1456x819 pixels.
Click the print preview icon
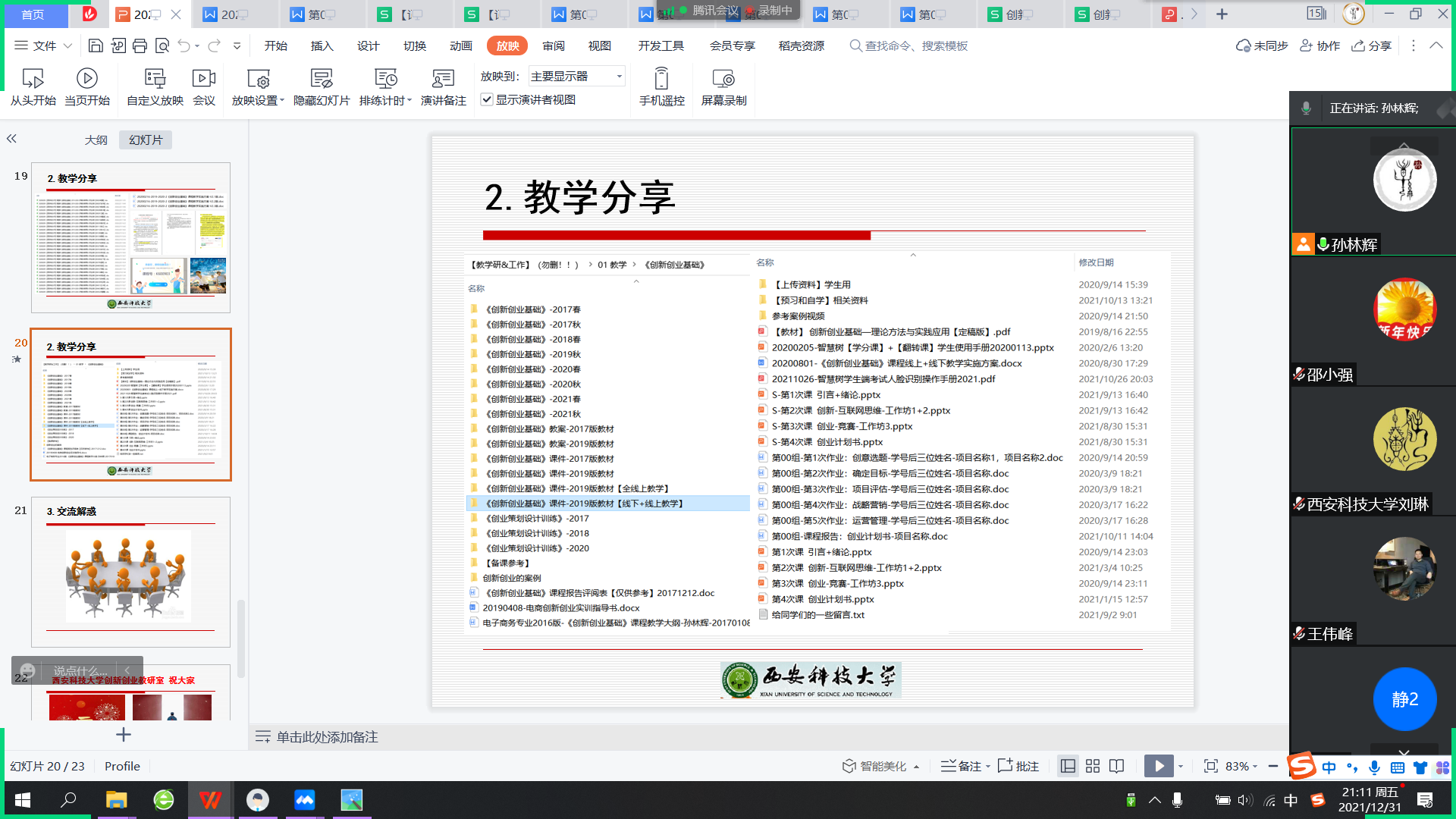click(162, 46)
